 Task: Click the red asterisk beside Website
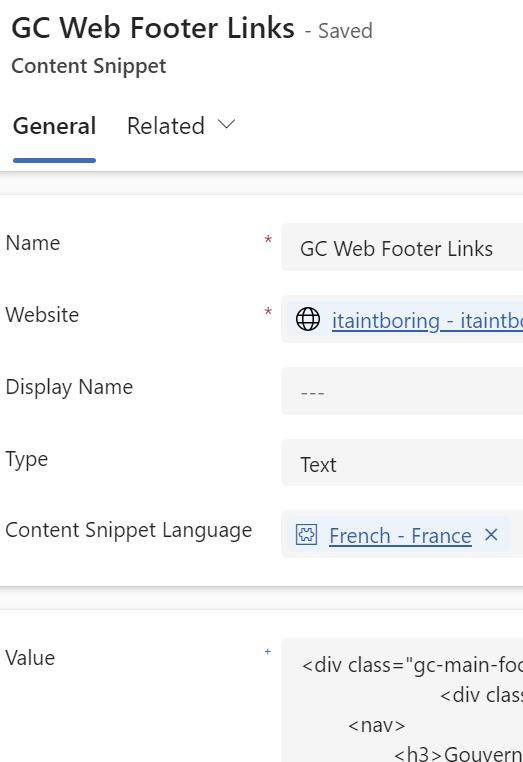point(268,312)
